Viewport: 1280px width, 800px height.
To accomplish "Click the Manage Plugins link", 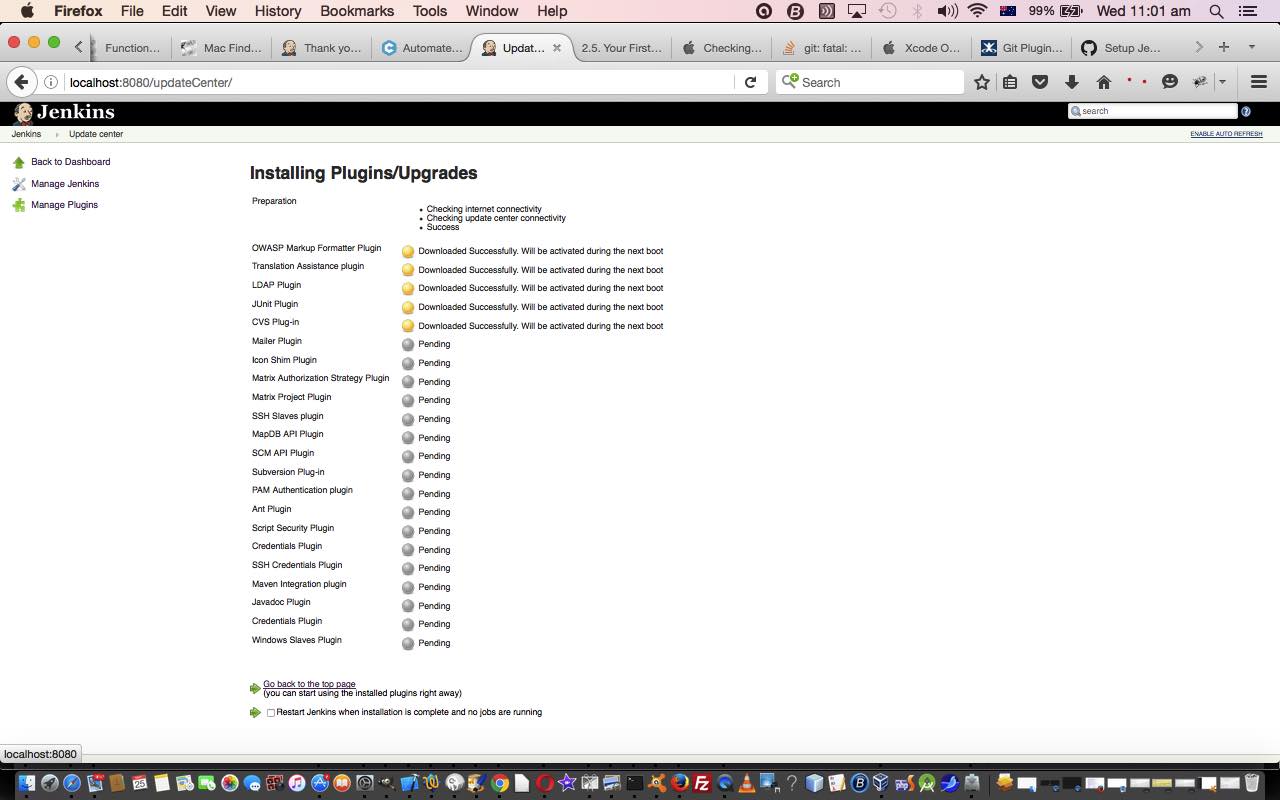I will [64, 205].
